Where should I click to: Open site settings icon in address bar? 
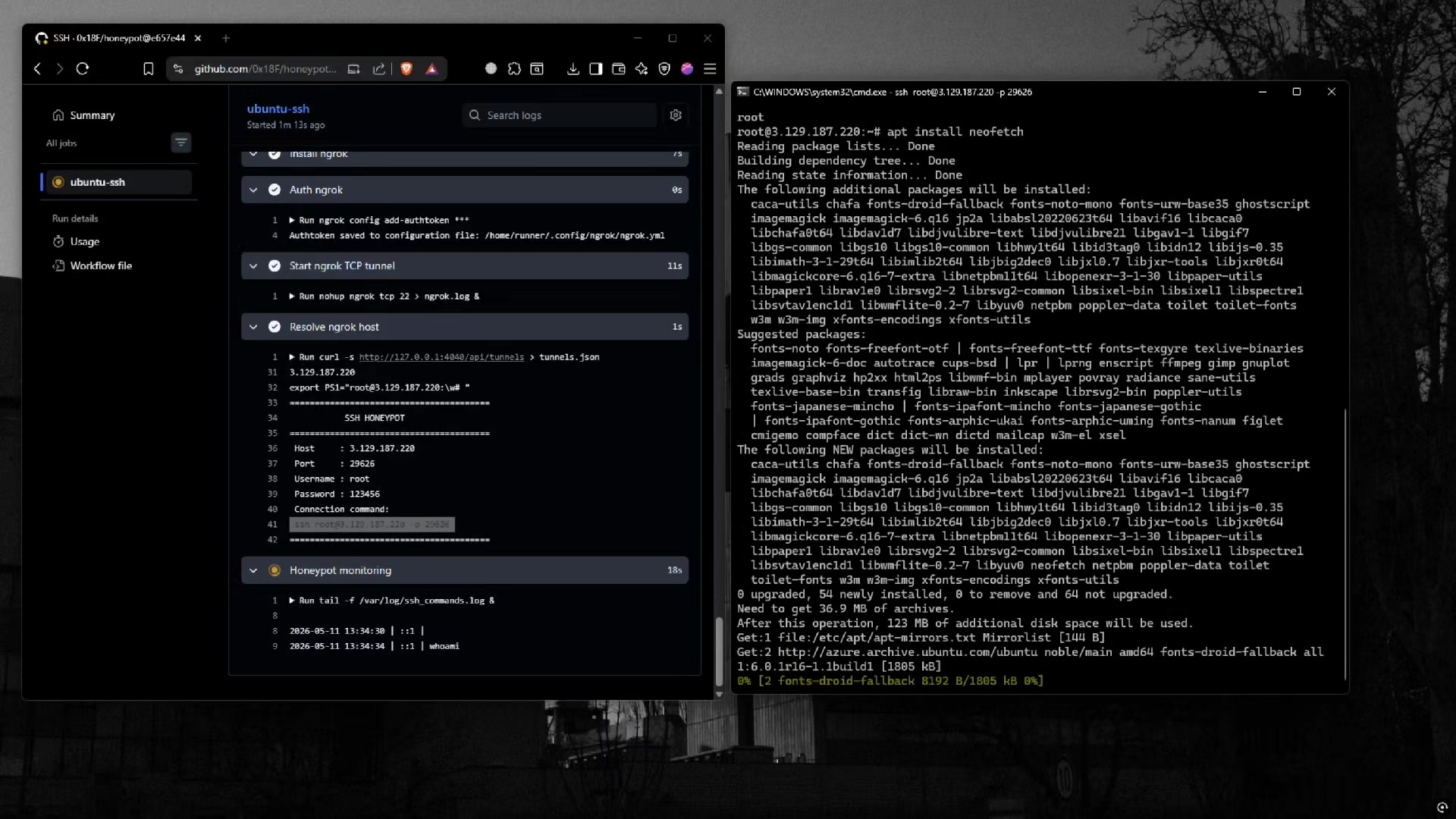[178, 69]
